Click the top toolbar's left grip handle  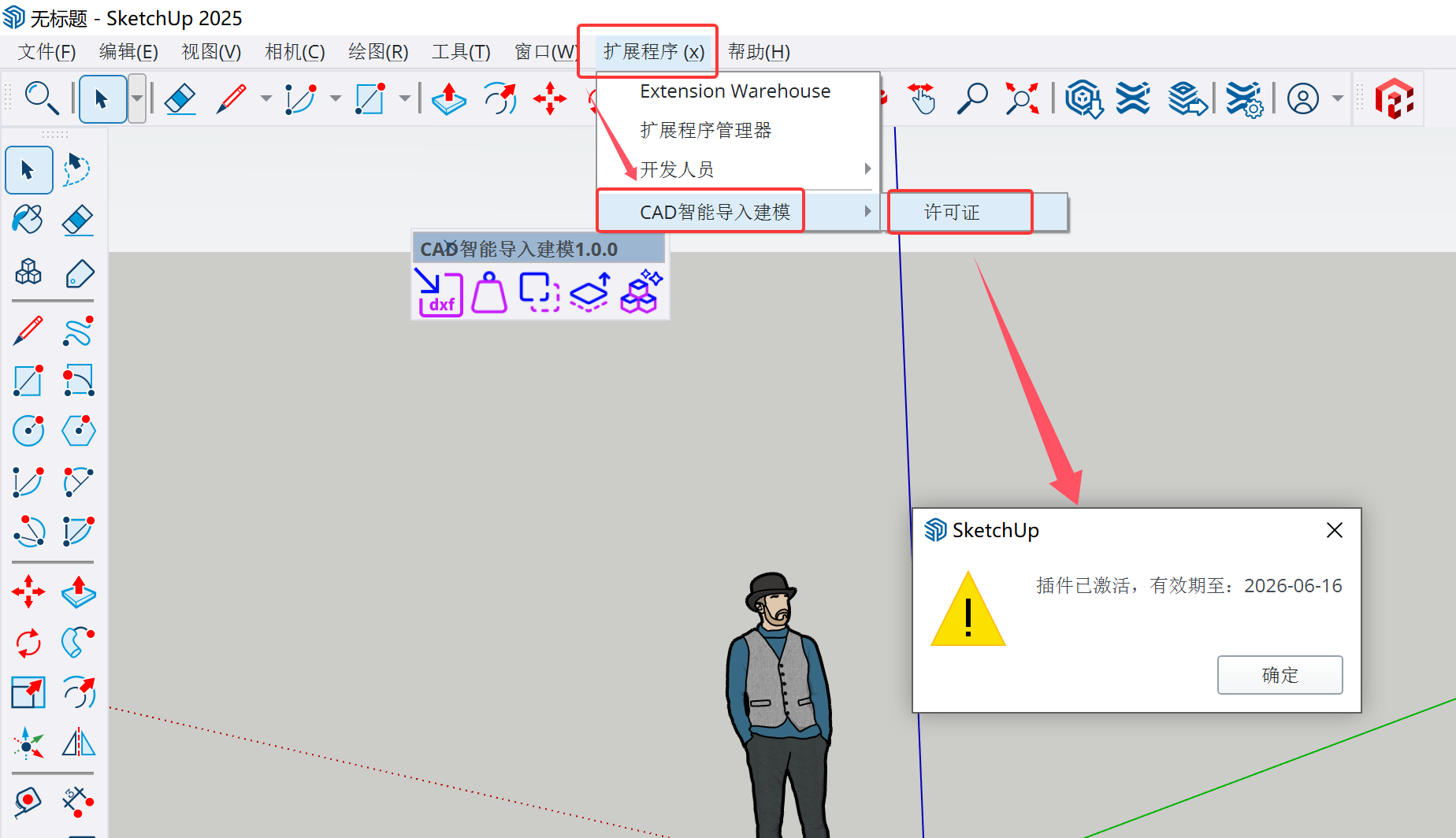click(8, 98)
